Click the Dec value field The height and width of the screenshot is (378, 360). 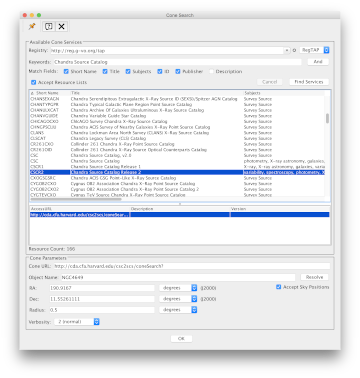(x=102, y=299)
